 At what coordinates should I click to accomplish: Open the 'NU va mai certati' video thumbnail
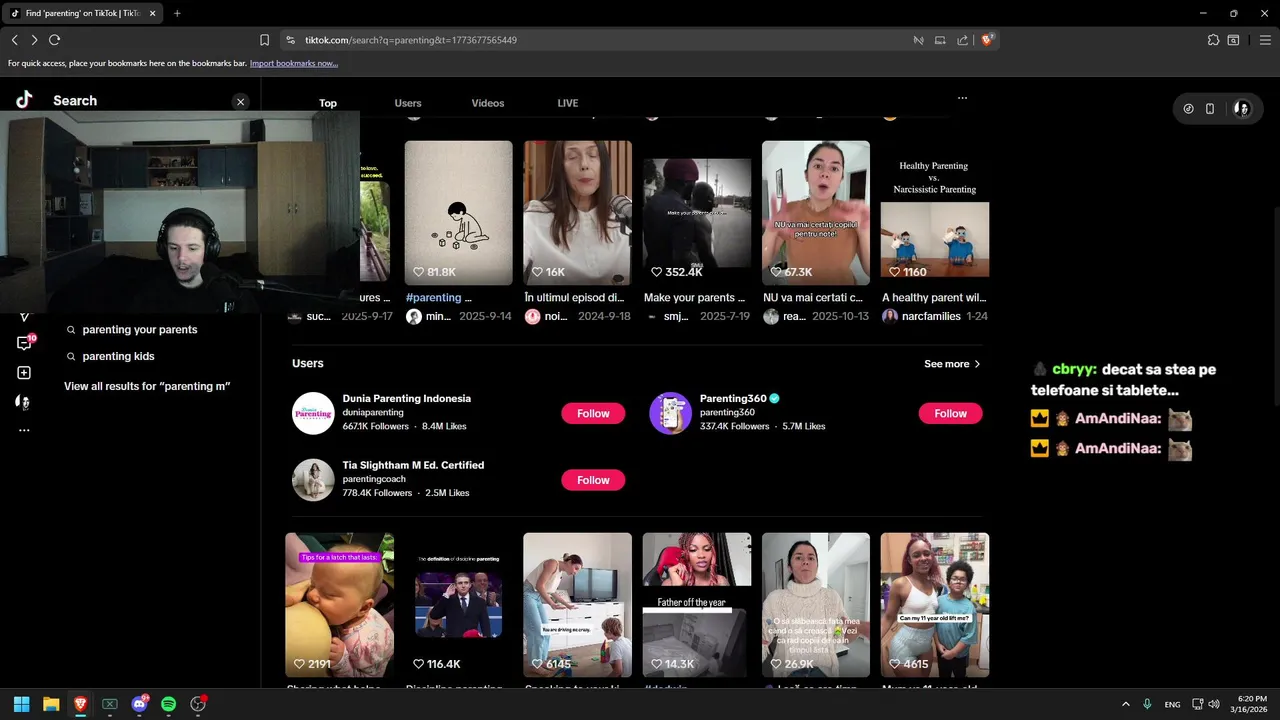(x=815, y=212)
